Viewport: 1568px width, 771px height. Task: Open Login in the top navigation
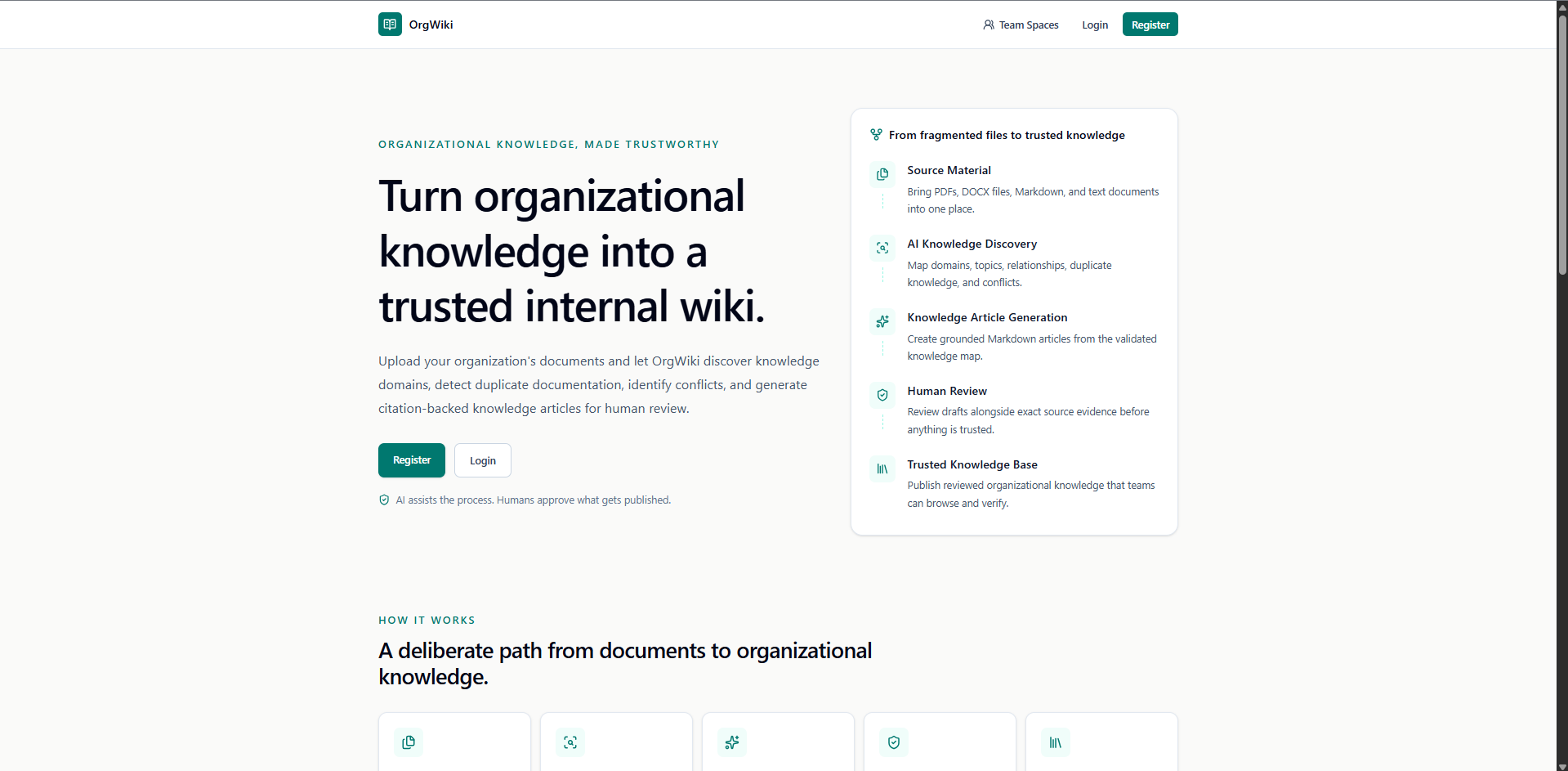[x=1095, y=25]
